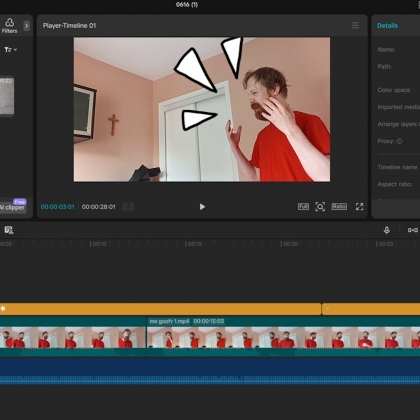
Task: Click the Full preview quality button
Action: [x=303, y=207]
